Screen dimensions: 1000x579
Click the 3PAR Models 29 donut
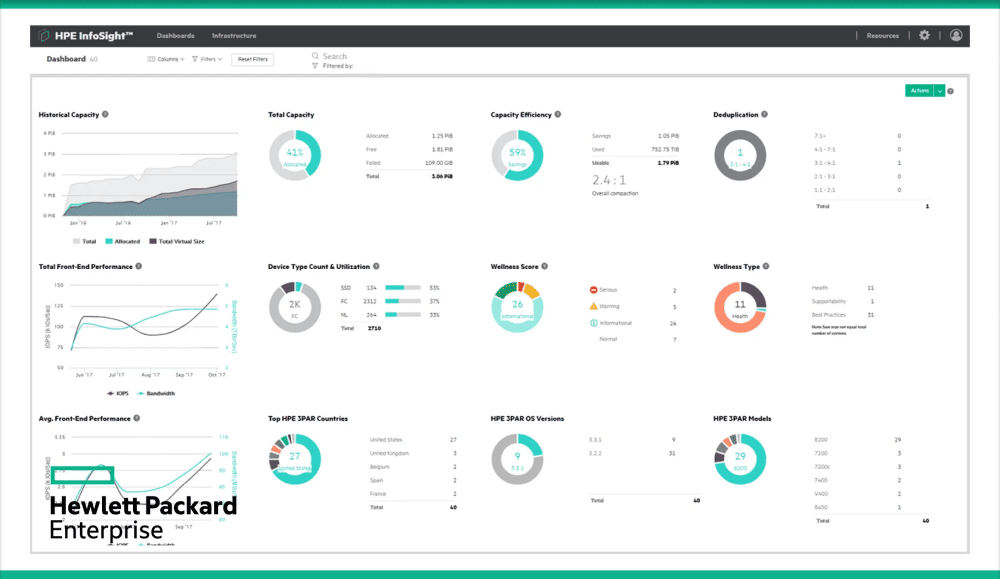click(x=740, y=459)
